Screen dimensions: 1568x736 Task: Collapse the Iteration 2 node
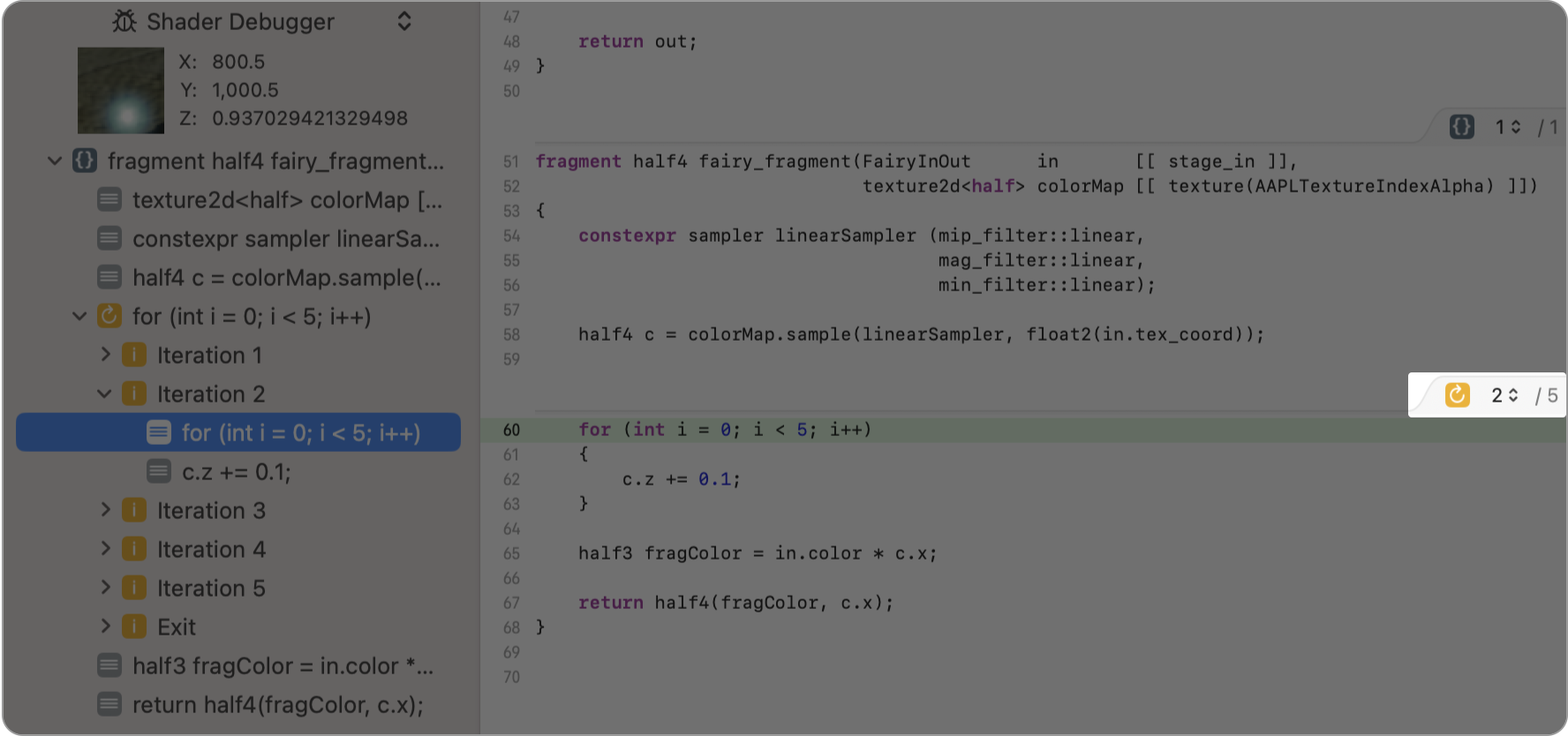click(x=104, y=394)
